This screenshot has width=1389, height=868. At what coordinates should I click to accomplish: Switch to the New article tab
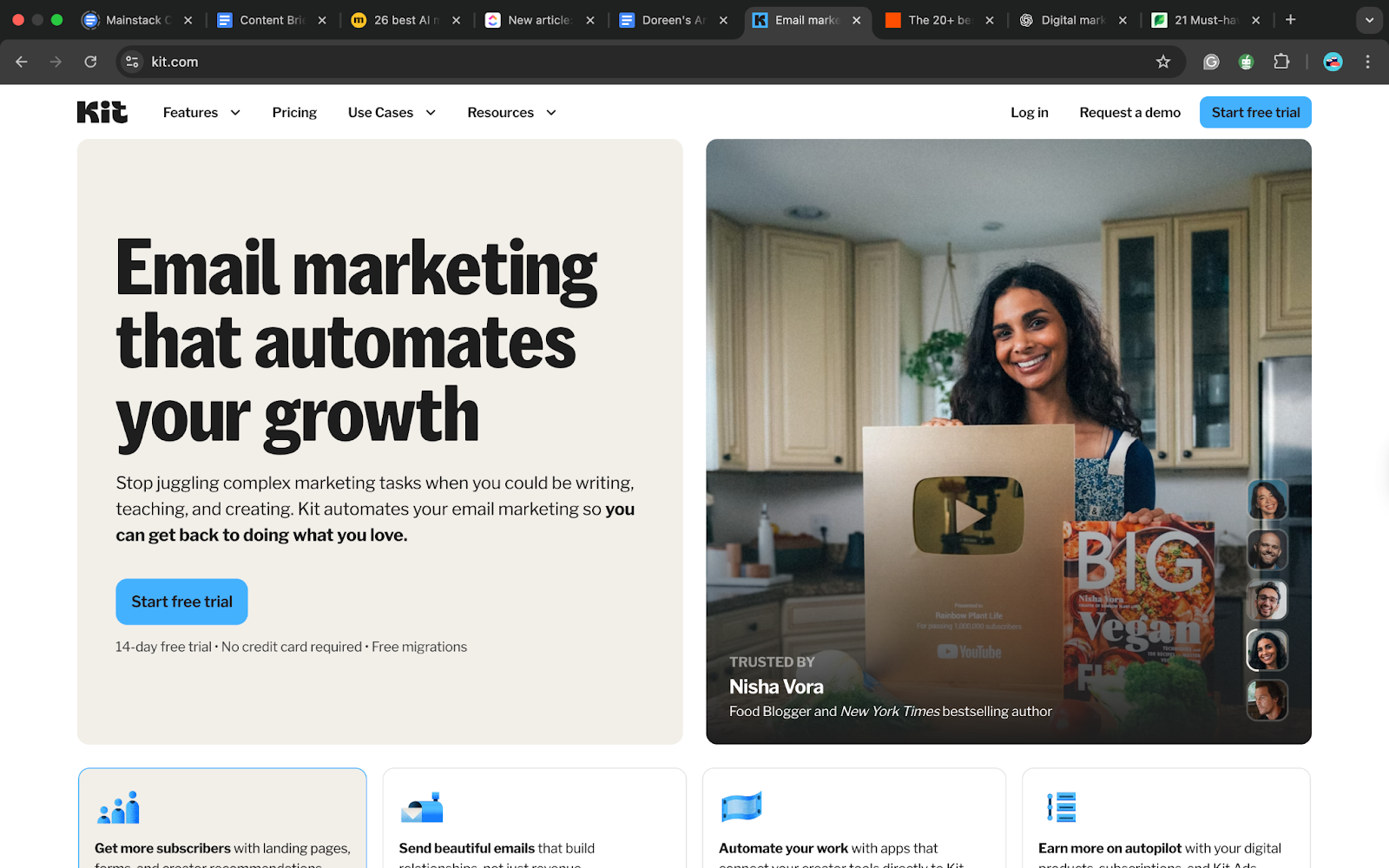(x=540, y=20)
